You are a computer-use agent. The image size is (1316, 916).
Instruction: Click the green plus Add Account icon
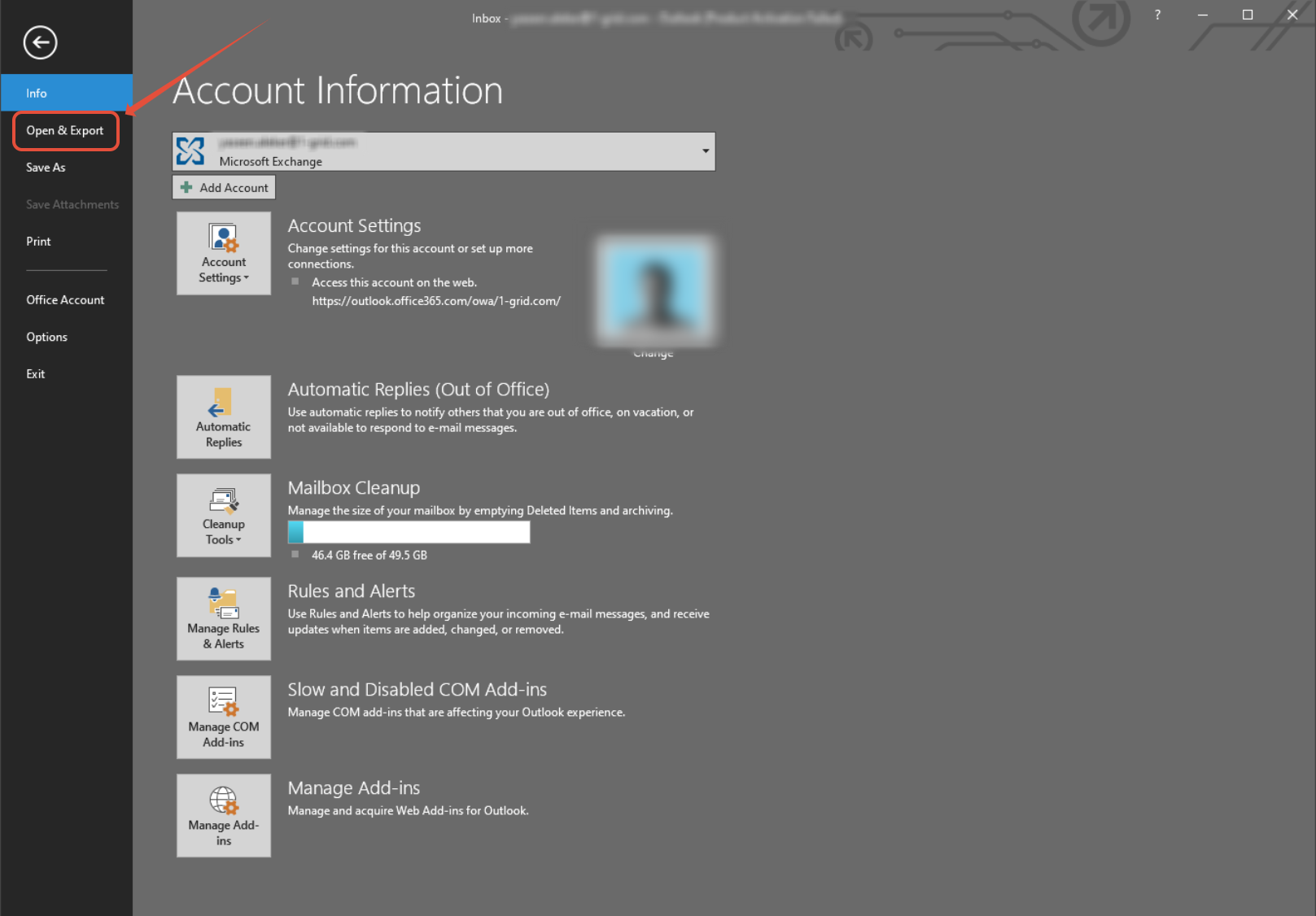coord(186,188)
